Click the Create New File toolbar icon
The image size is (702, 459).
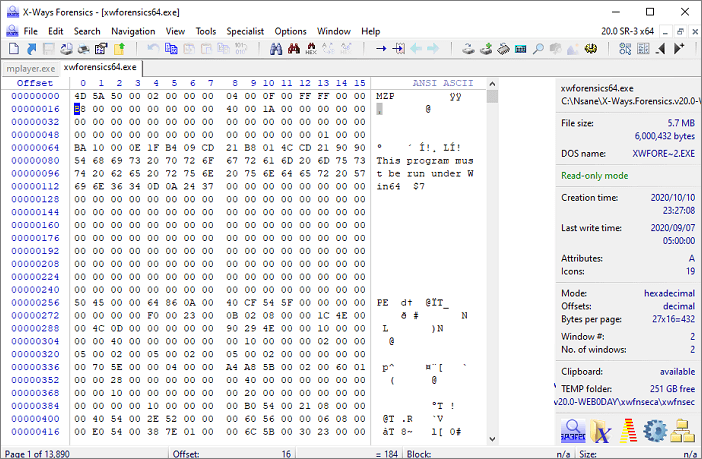13,48
